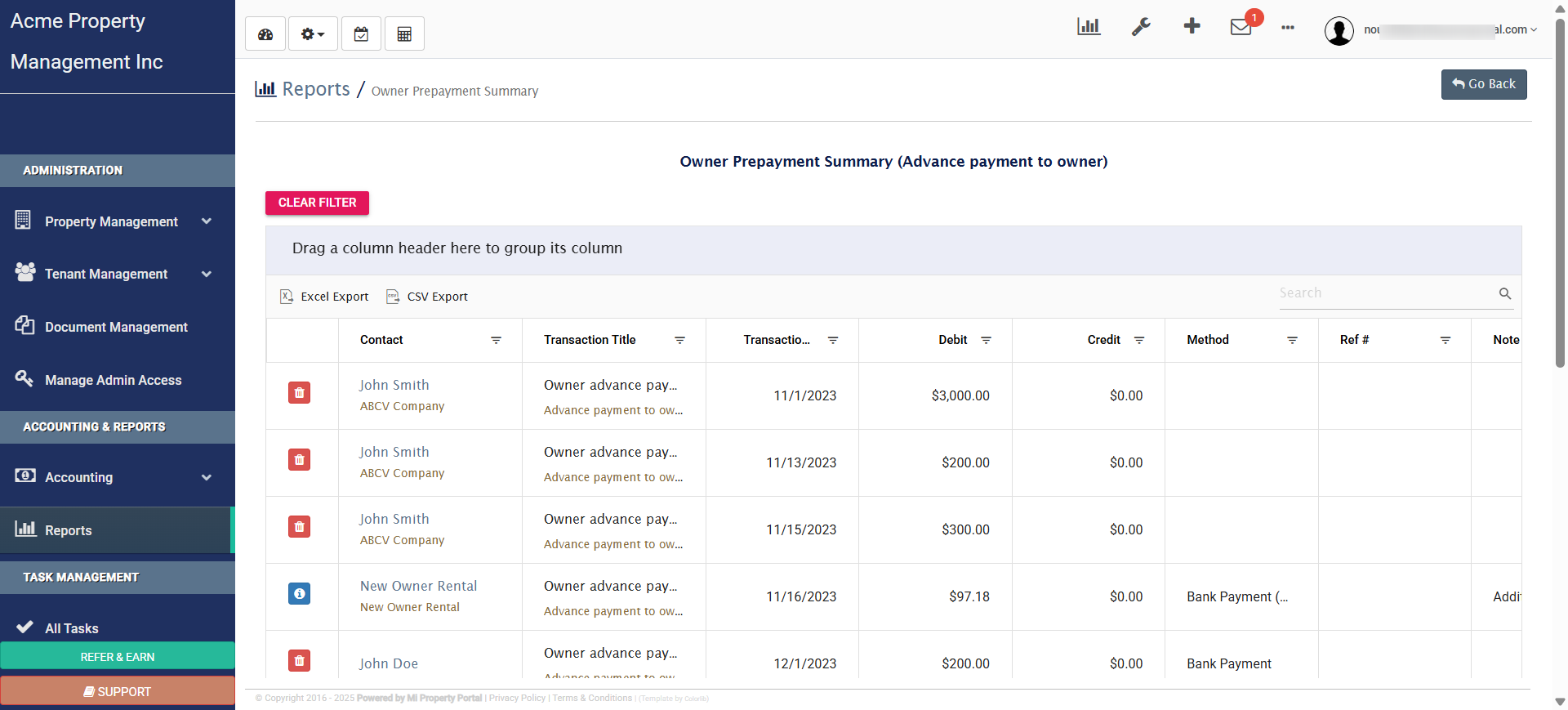
Task: Delete the John Doe 12/1/2023 transaction
Action: pyautogui.click(x=300, y=660)
